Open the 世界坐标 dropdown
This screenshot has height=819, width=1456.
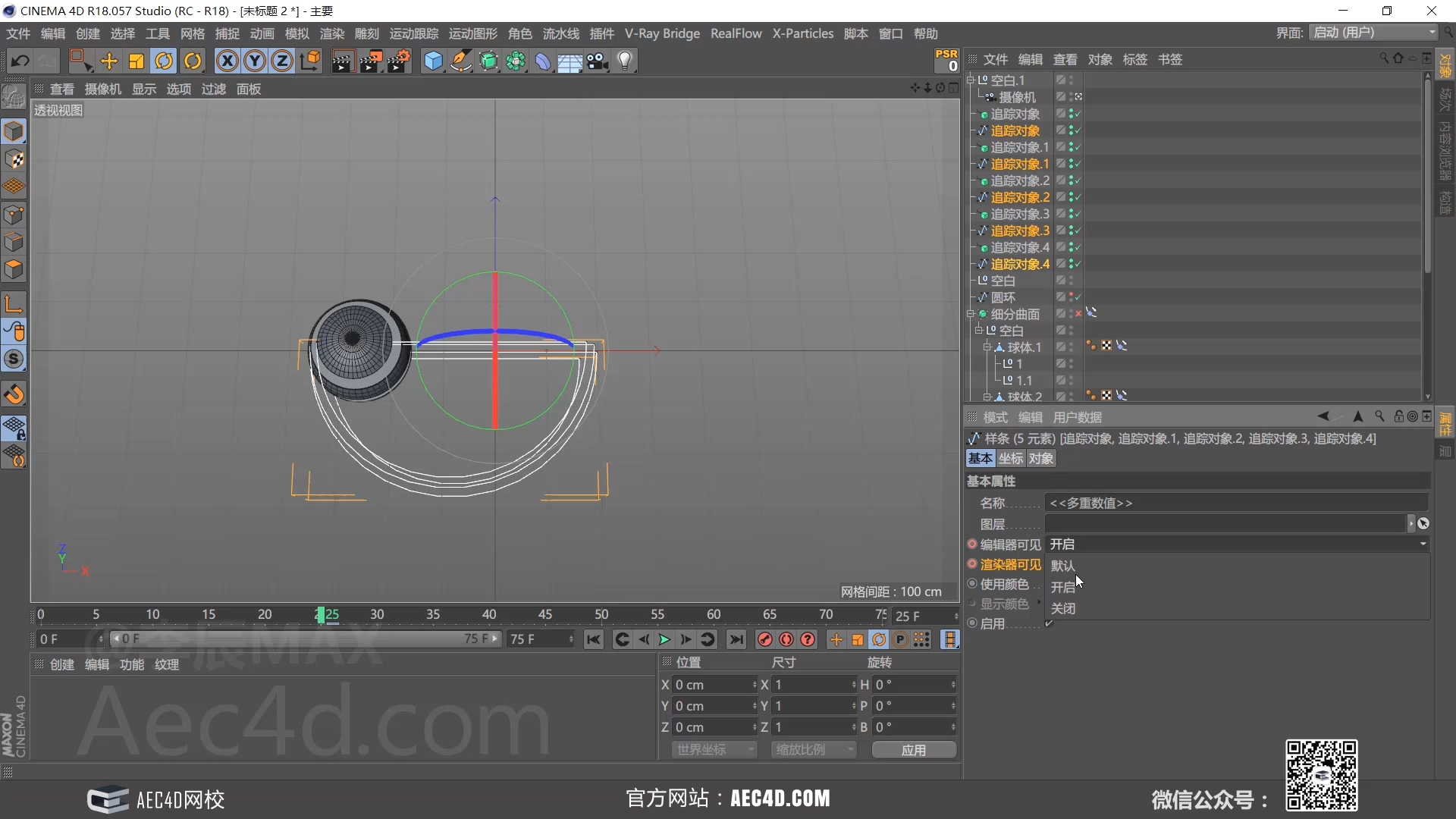pos(714,750)
